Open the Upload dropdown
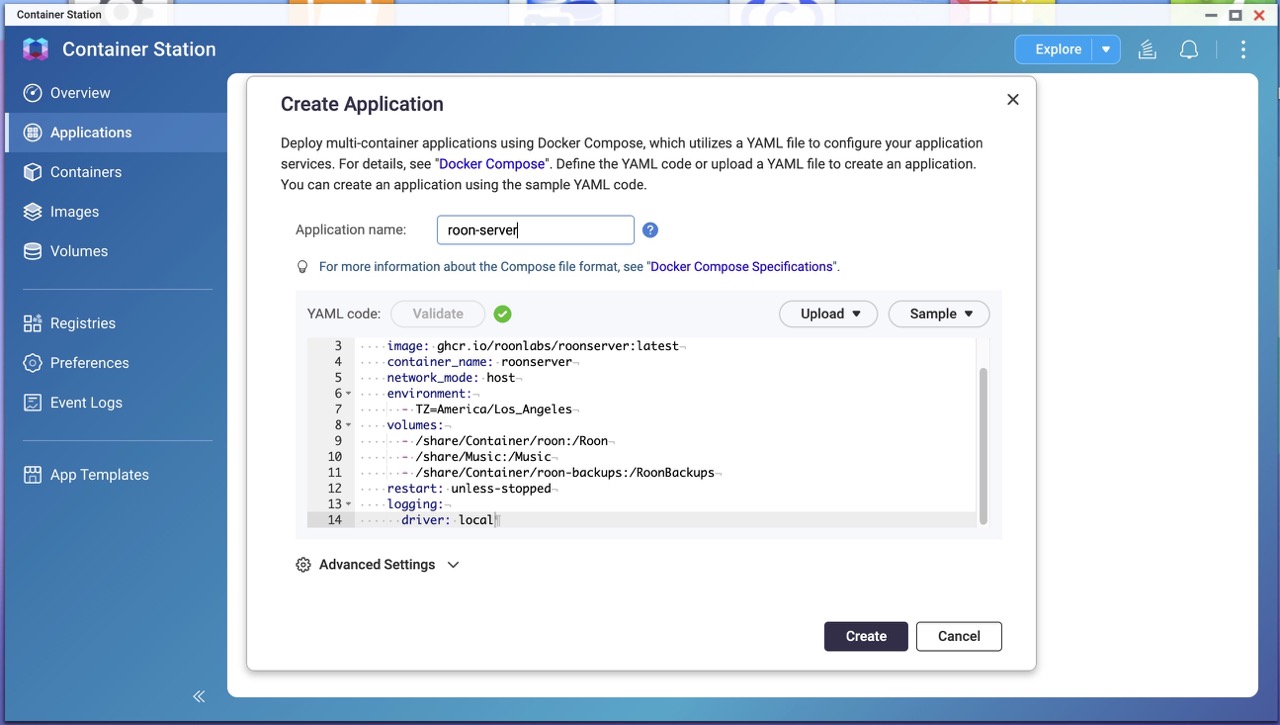Image resolution: width=1280 pixels, height=725 pixels. click(828, 314)
